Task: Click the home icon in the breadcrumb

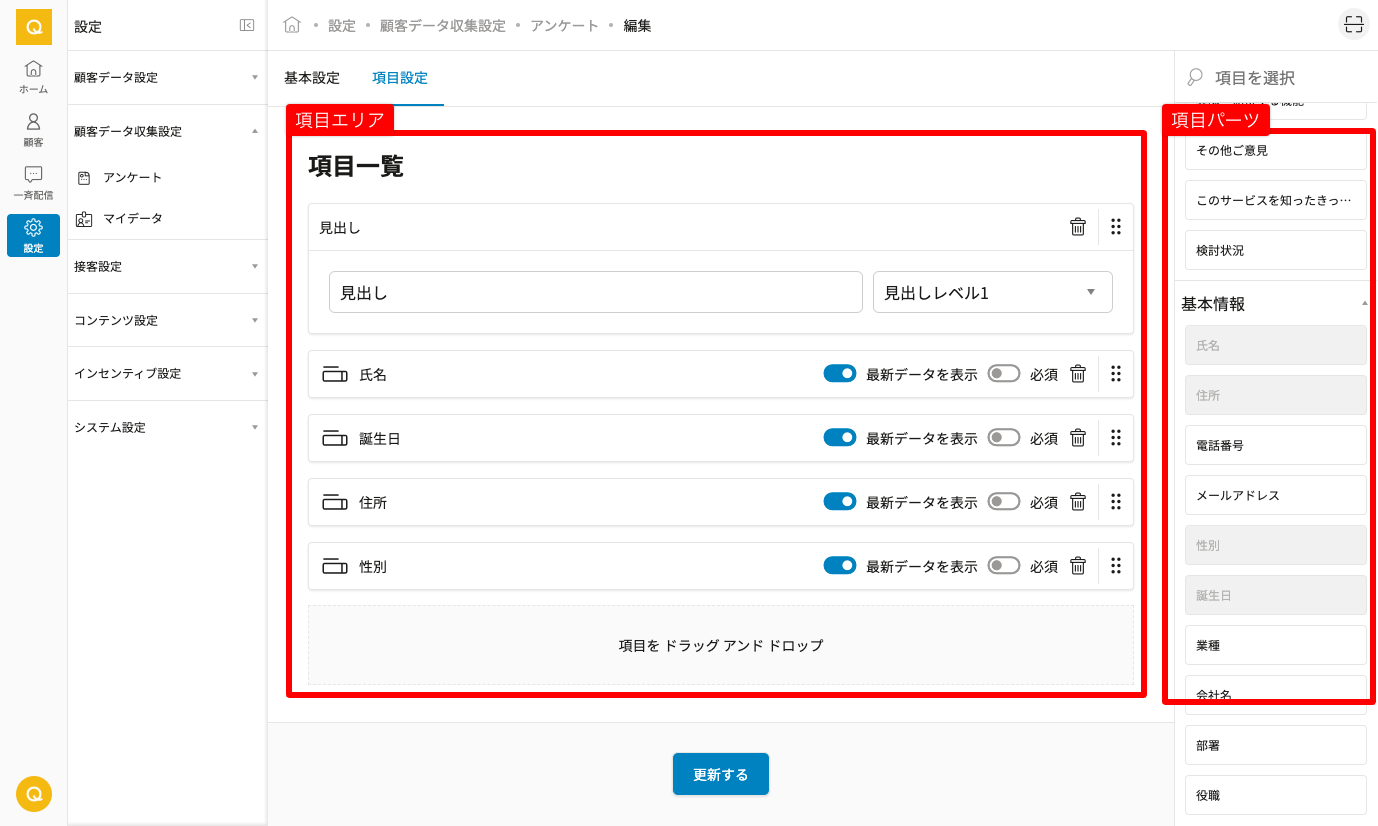Action: pyautogui.click(x=292, y=25)
